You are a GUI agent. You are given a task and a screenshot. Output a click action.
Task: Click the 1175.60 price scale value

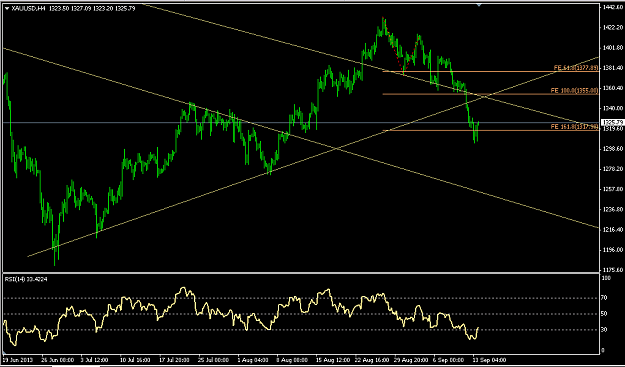pos(613,270)
